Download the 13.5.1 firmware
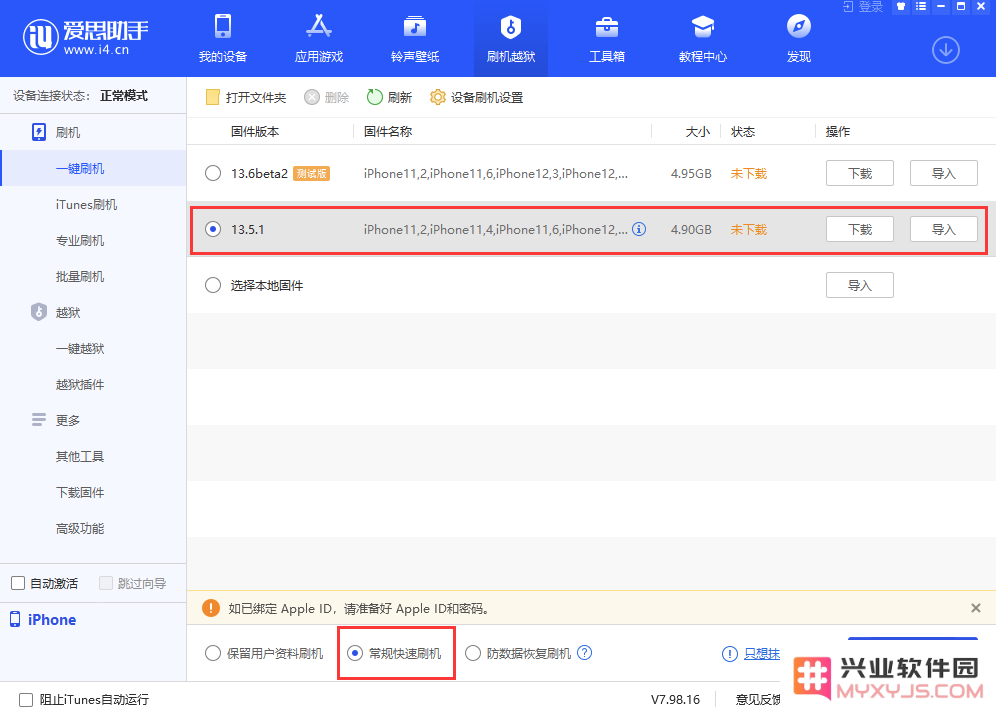Screen dimensions: 996x715 tap(859, 229)
